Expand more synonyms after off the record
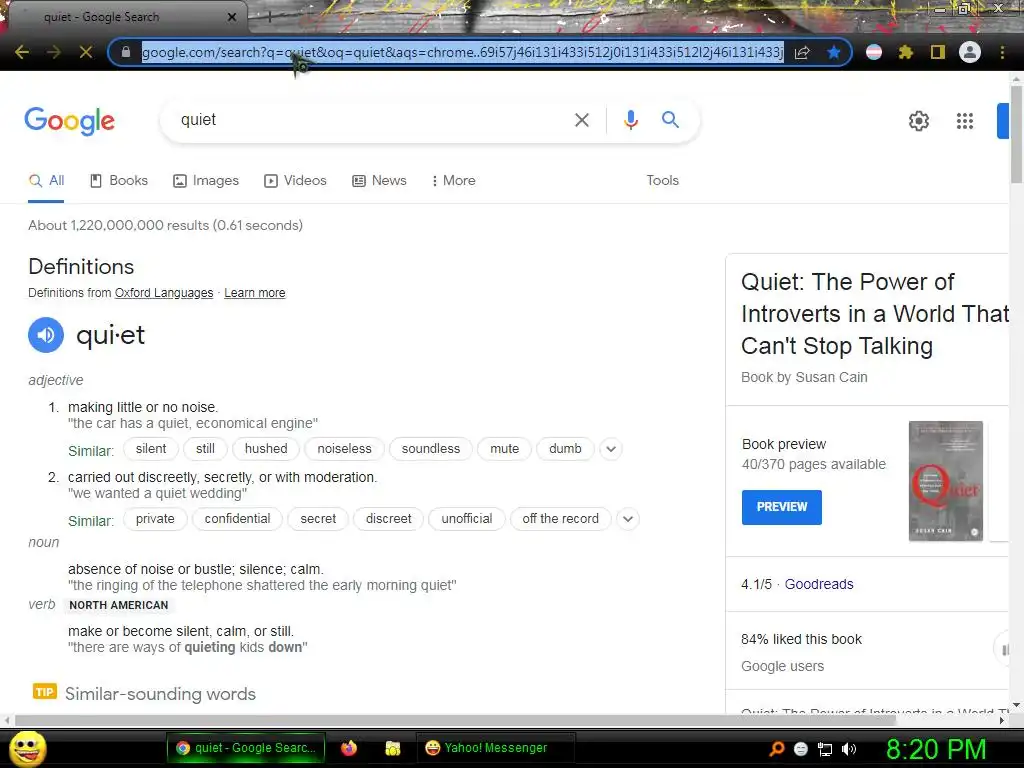Viewport: 1024px width, 768px height. 628,519
